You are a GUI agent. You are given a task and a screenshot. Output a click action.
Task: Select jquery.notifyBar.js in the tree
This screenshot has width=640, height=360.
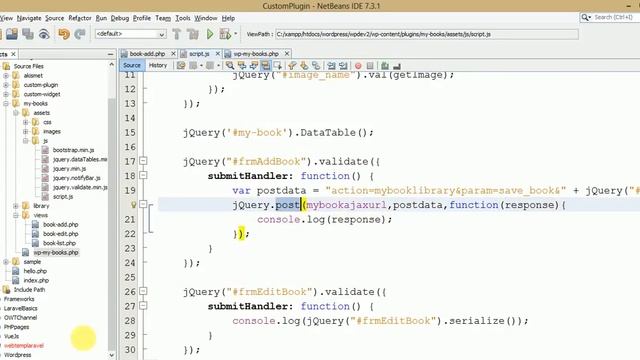(76, 178)
